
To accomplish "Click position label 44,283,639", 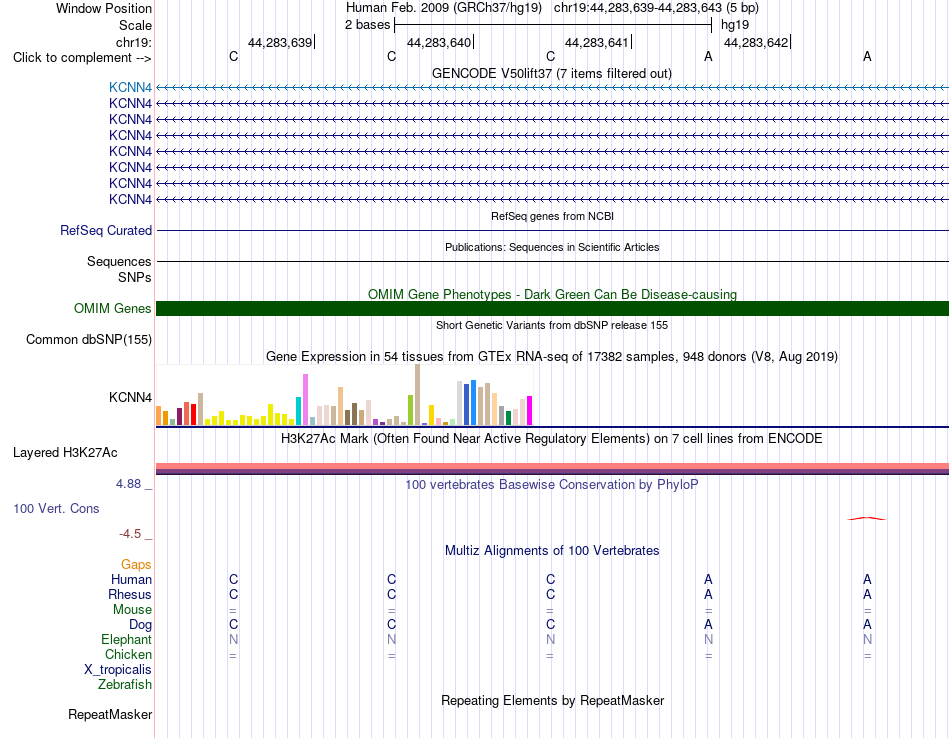I will [280, 42].
